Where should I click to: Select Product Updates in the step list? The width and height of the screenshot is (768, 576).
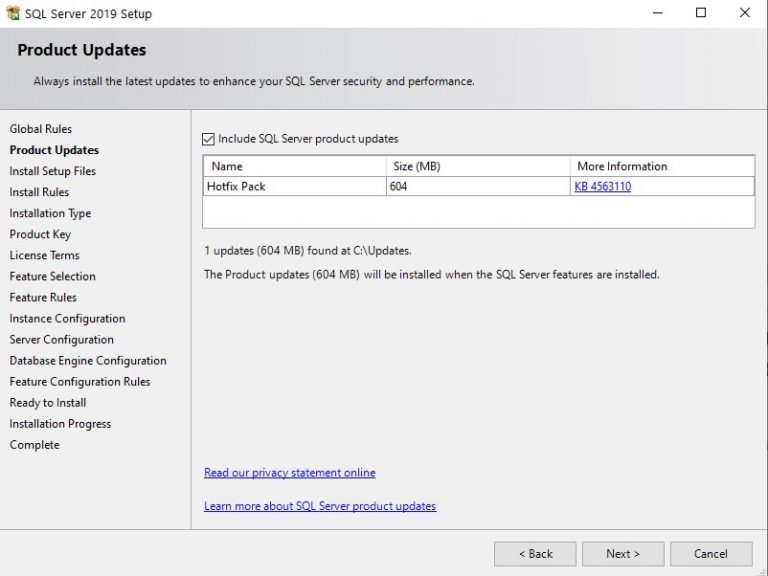[x=54, y=150]
